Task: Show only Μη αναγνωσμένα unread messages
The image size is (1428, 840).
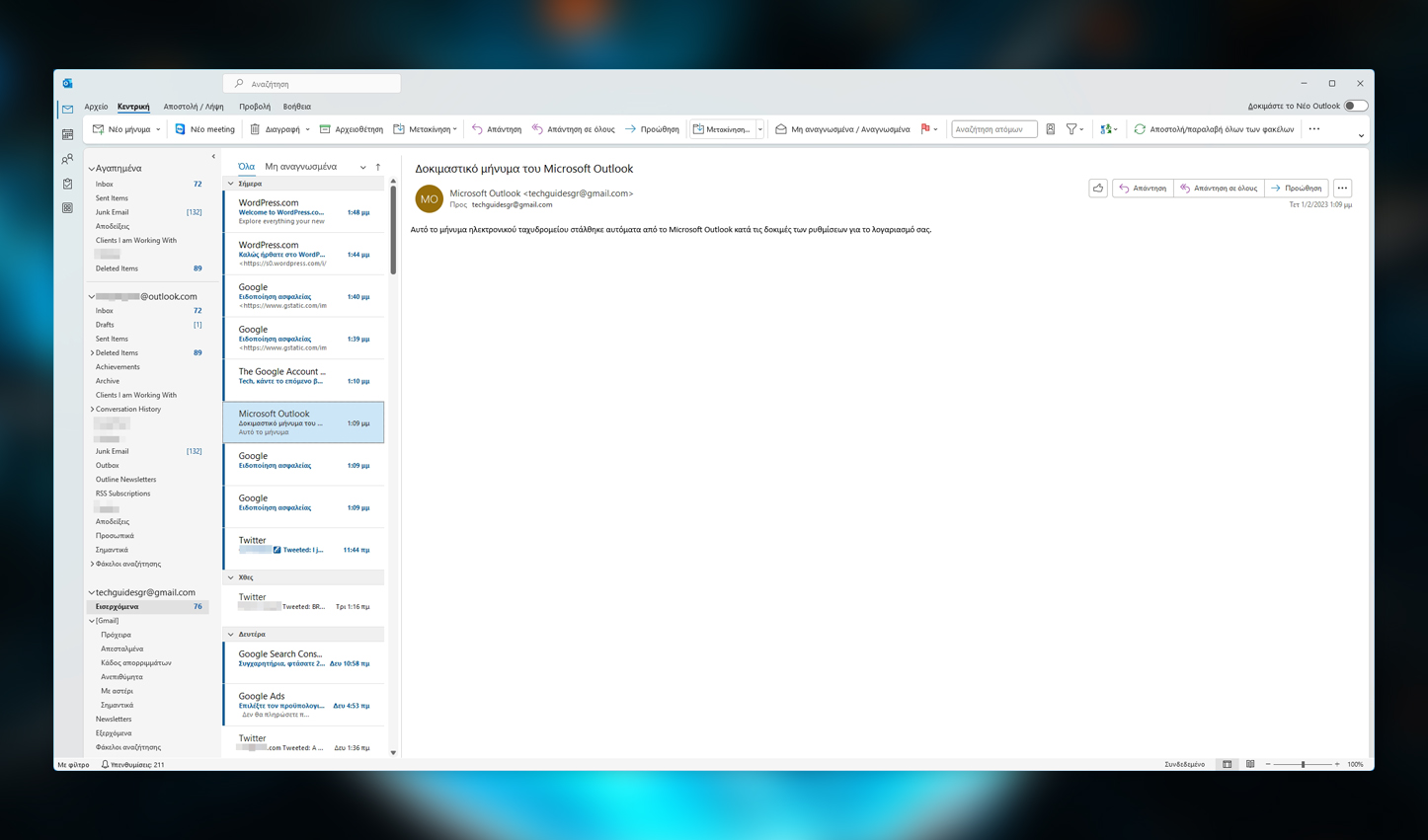Action: [300, 167]
